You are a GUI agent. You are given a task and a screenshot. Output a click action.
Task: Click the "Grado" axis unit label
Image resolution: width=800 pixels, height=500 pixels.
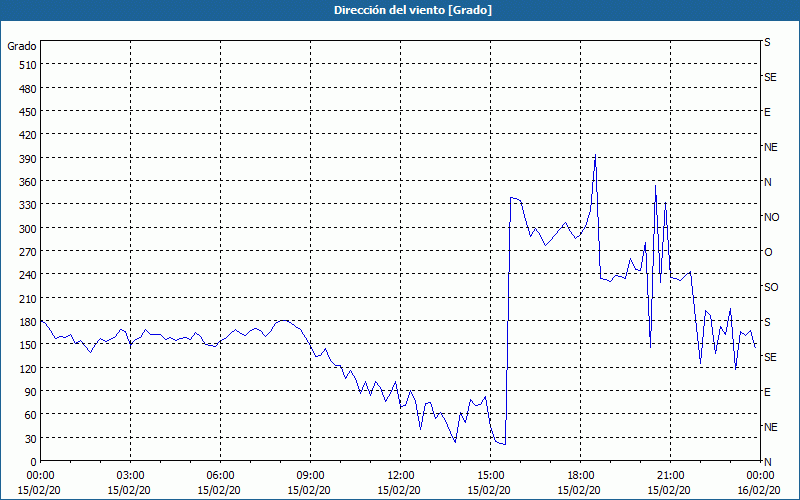(x=22, y=46)
